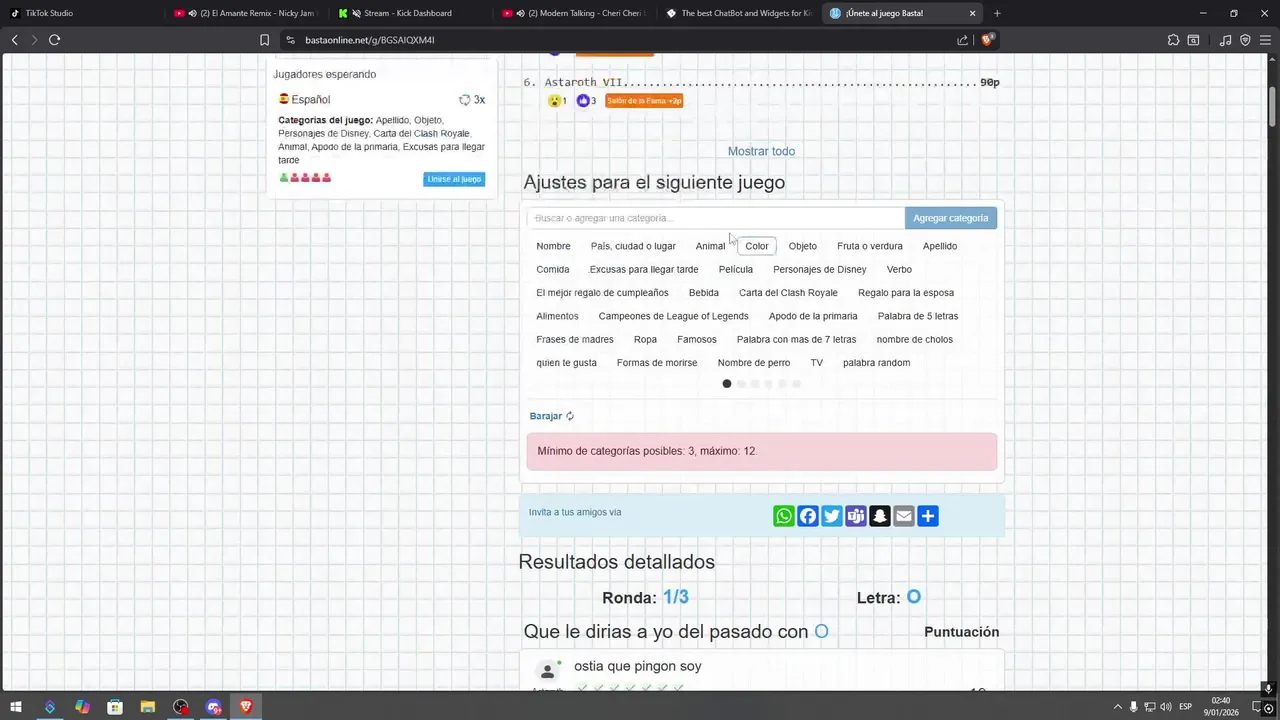Select the Excusas para llegar tarde category
The height and width of the screenshot is (720, 1280).
pos(644,269)
